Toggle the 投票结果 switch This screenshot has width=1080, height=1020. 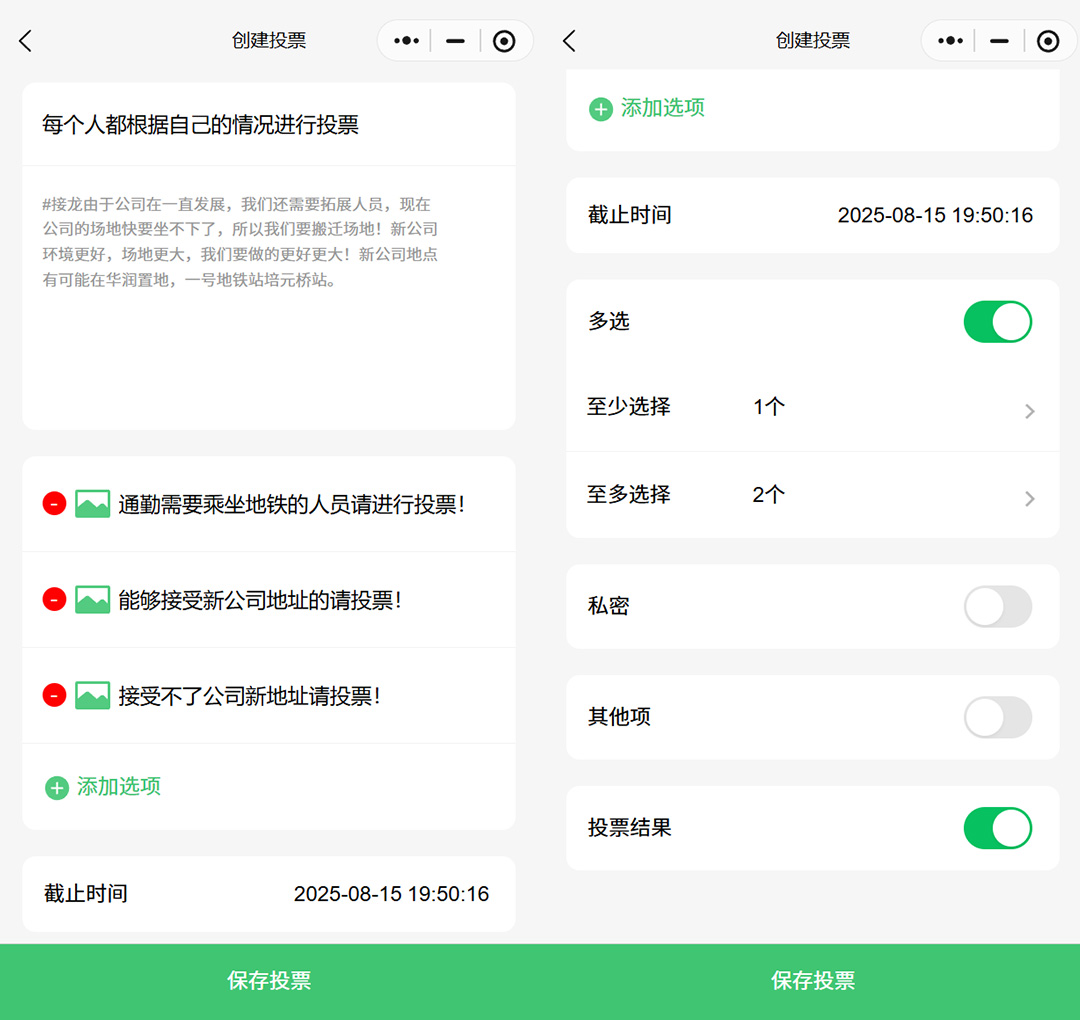coord(997,828)
